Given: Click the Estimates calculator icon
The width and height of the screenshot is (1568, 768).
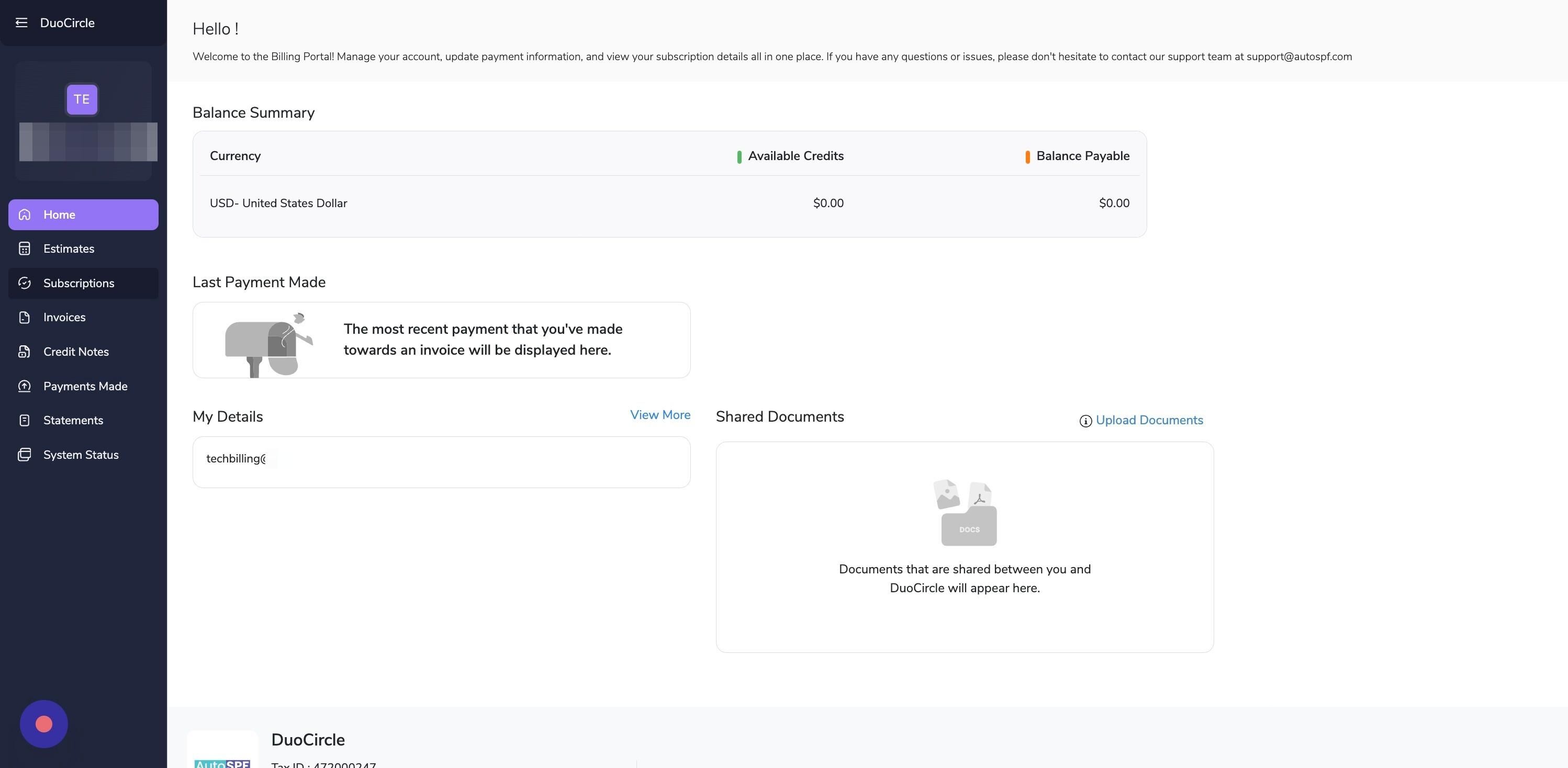Looking at the screenshot, I should 25,249.
